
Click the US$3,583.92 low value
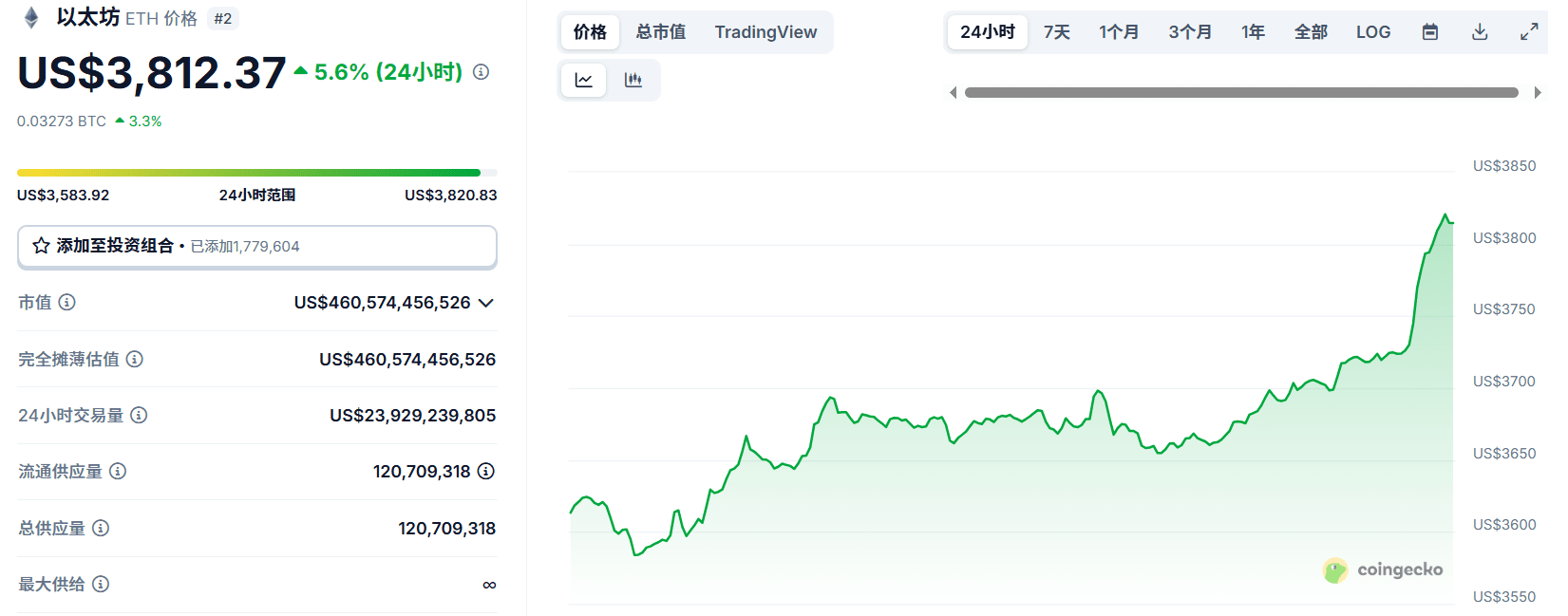pos(64,195)
